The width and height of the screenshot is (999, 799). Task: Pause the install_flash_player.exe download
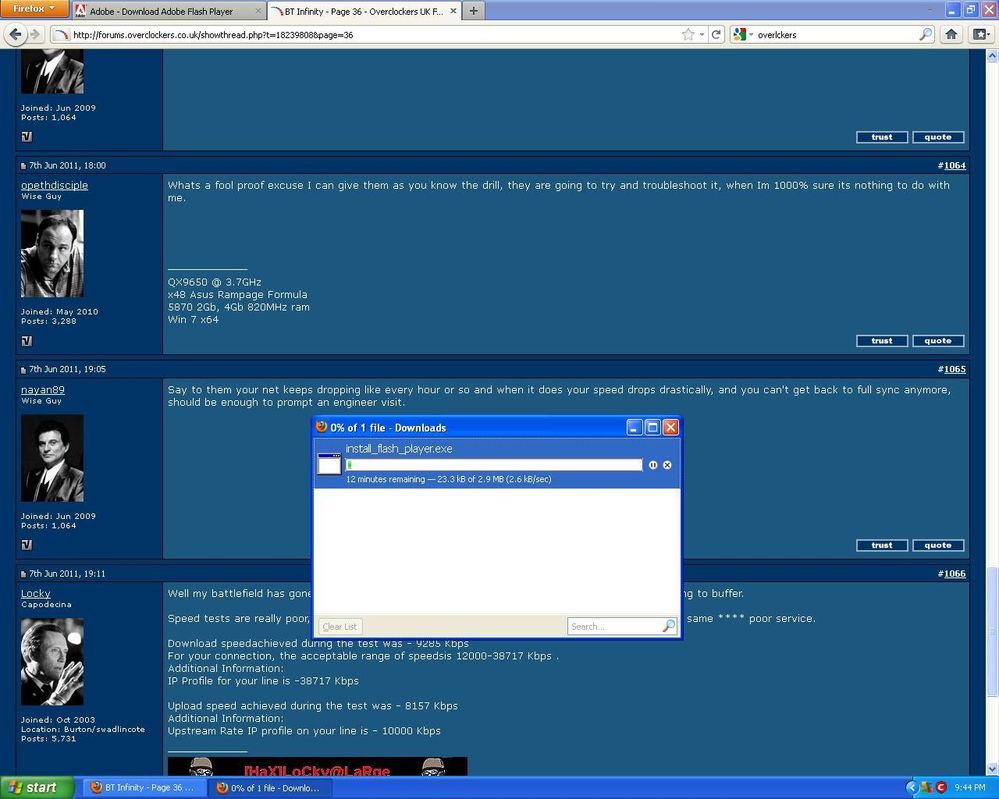(x=653, y=465)
